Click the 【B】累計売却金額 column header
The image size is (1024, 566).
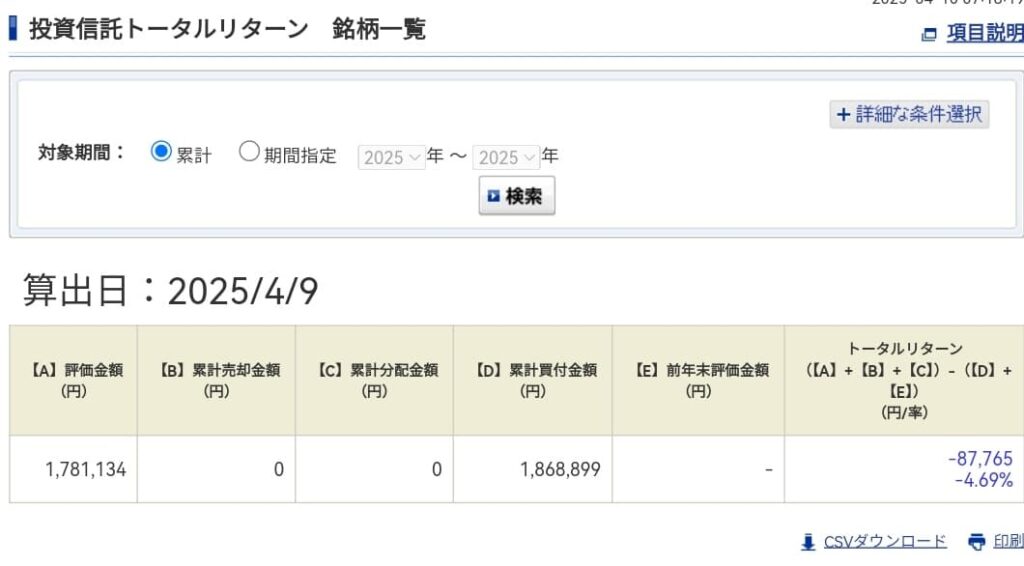216,380
